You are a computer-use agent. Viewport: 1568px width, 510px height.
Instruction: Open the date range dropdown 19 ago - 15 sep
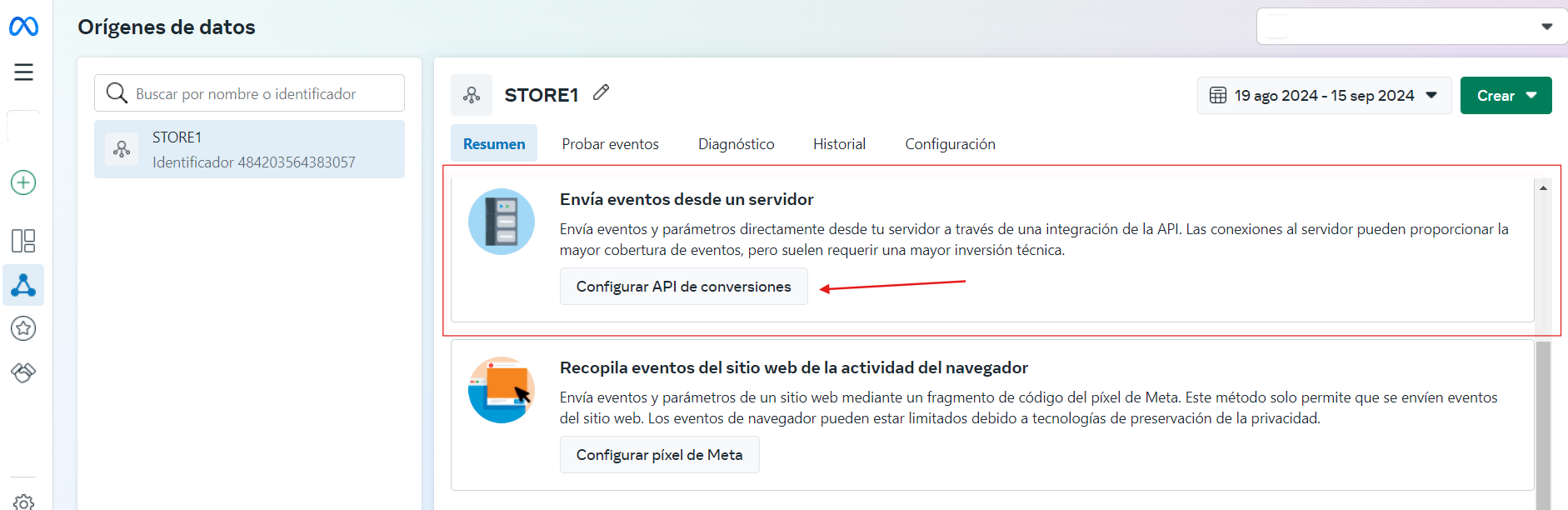click(x=1324, y=95)
